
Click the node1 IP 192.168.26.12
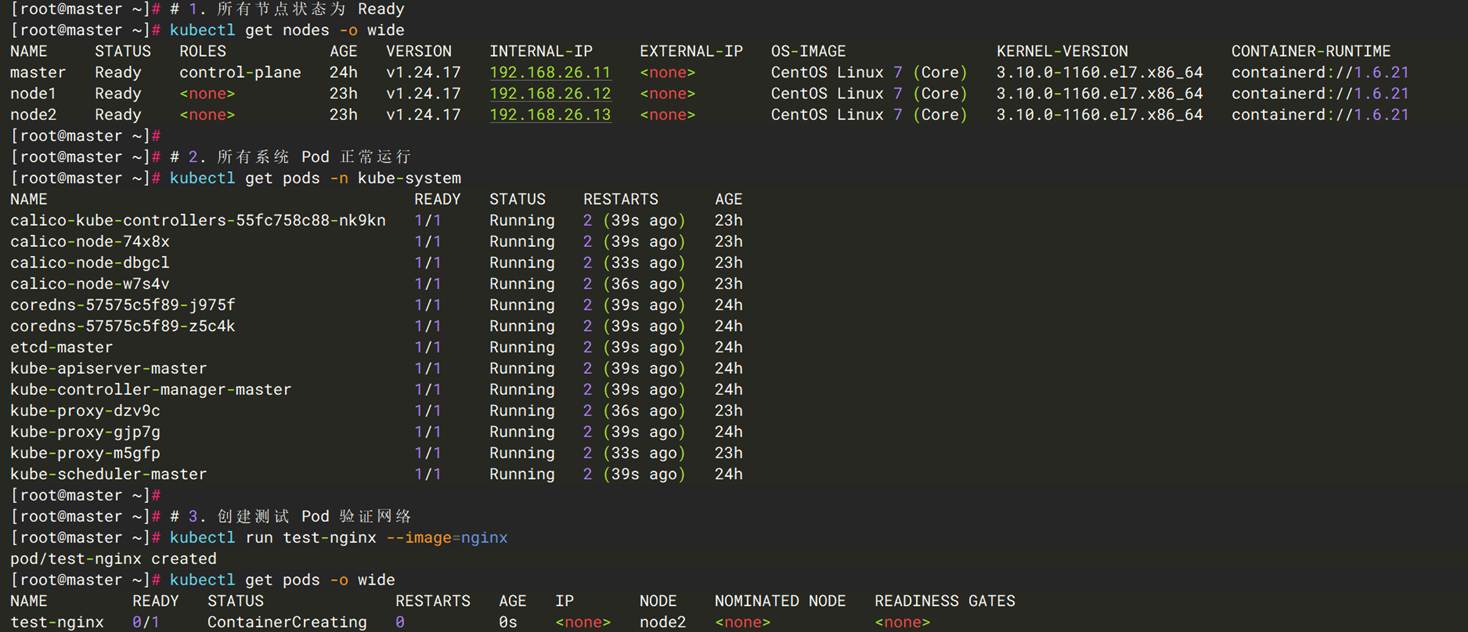tap(549, 93)
